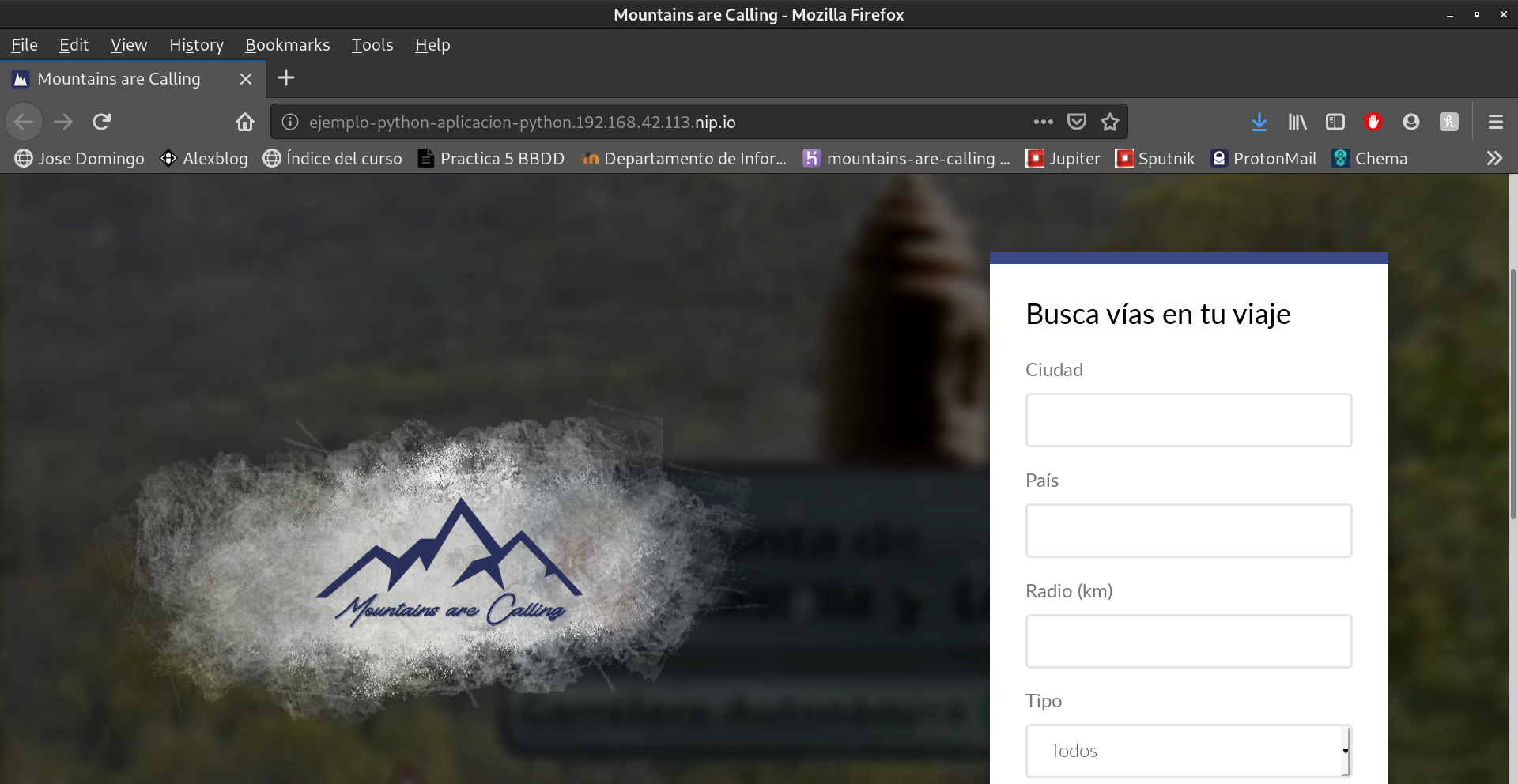Click the Ciudad input field

[x=1188, y=420]
